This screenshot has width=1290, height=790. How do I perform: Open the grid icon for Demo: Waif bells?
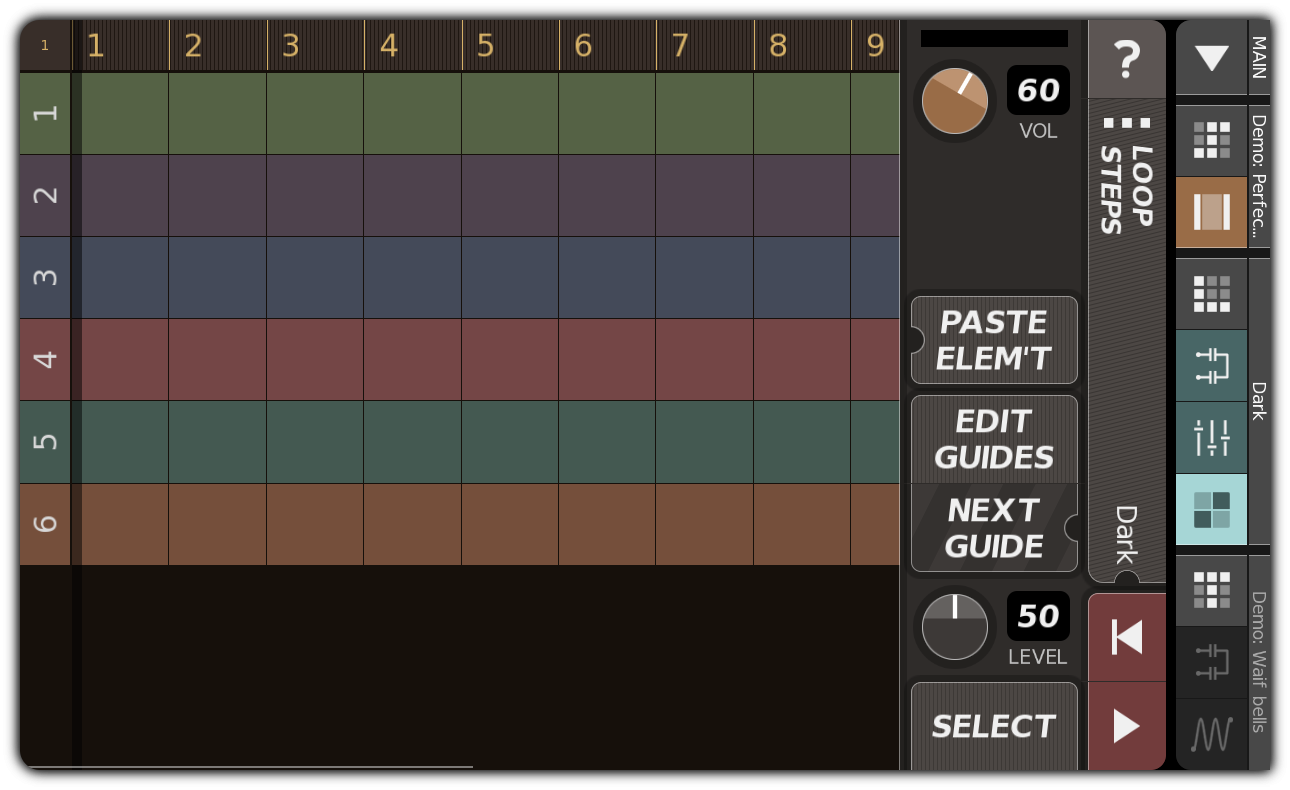[1211, 590]
